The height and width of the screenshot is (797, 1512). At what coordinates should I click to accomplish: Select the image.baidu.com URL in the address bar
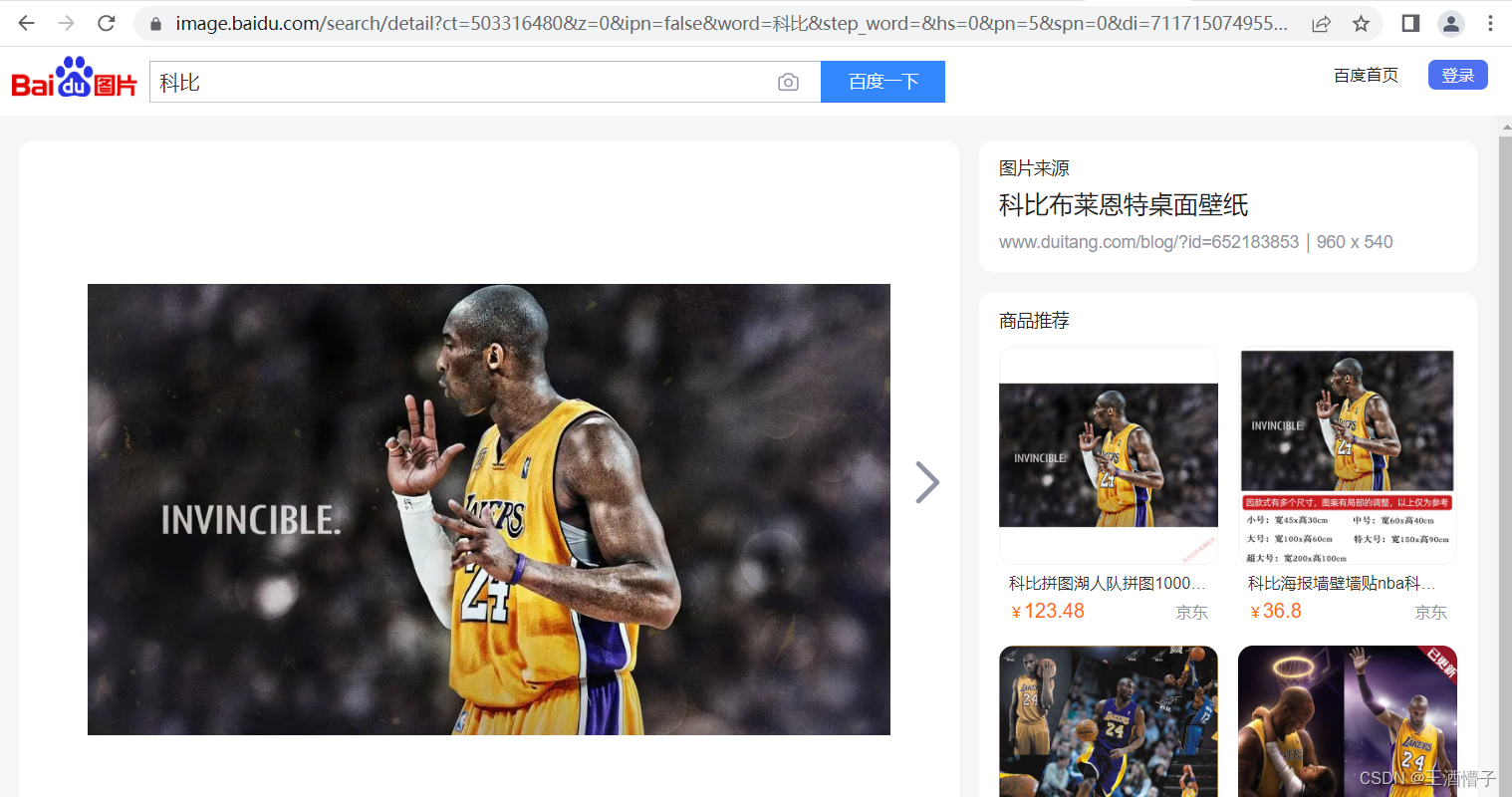(x=731, y=23)
